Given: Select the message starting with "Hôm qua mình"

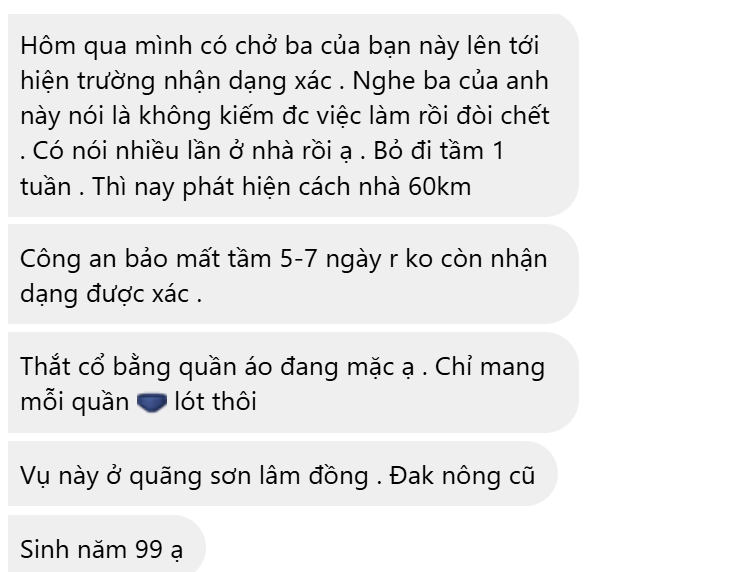Looking at the screenshot, I should 293,115.
